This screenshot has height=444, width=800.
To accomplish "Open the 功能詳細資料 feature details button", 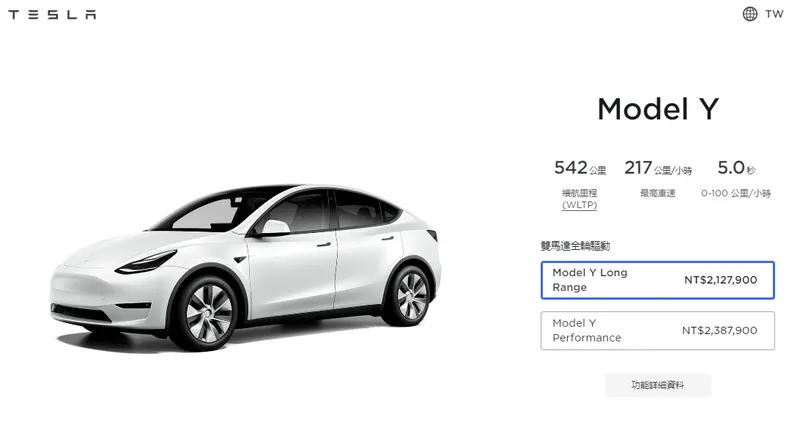I will (x=658, y=385).
